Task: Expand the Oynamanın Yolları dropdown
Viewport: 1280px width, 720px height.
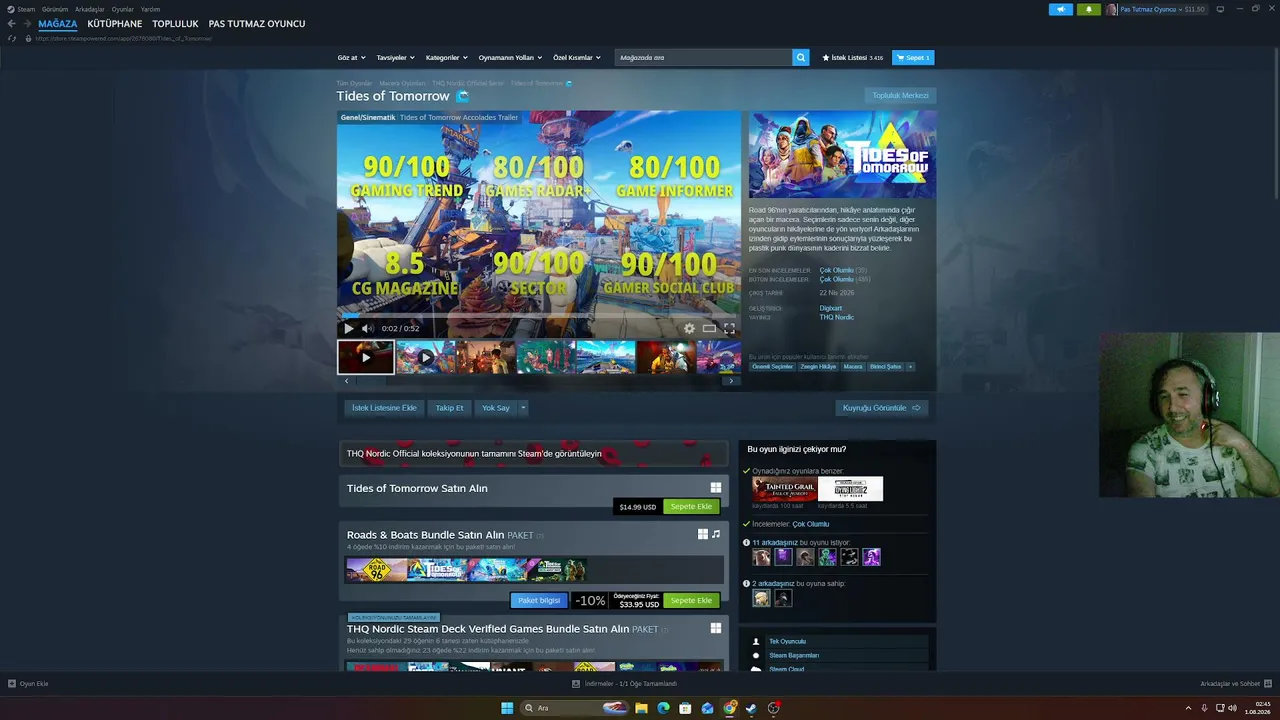Action: (510, 58)
